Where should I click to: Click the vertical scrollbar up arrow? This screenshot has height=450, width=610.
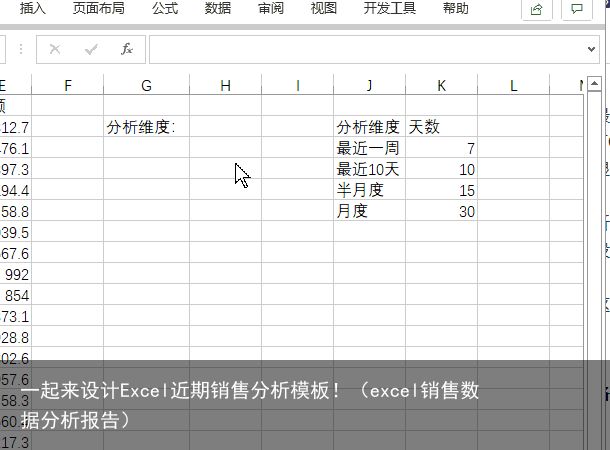point(594,84)
